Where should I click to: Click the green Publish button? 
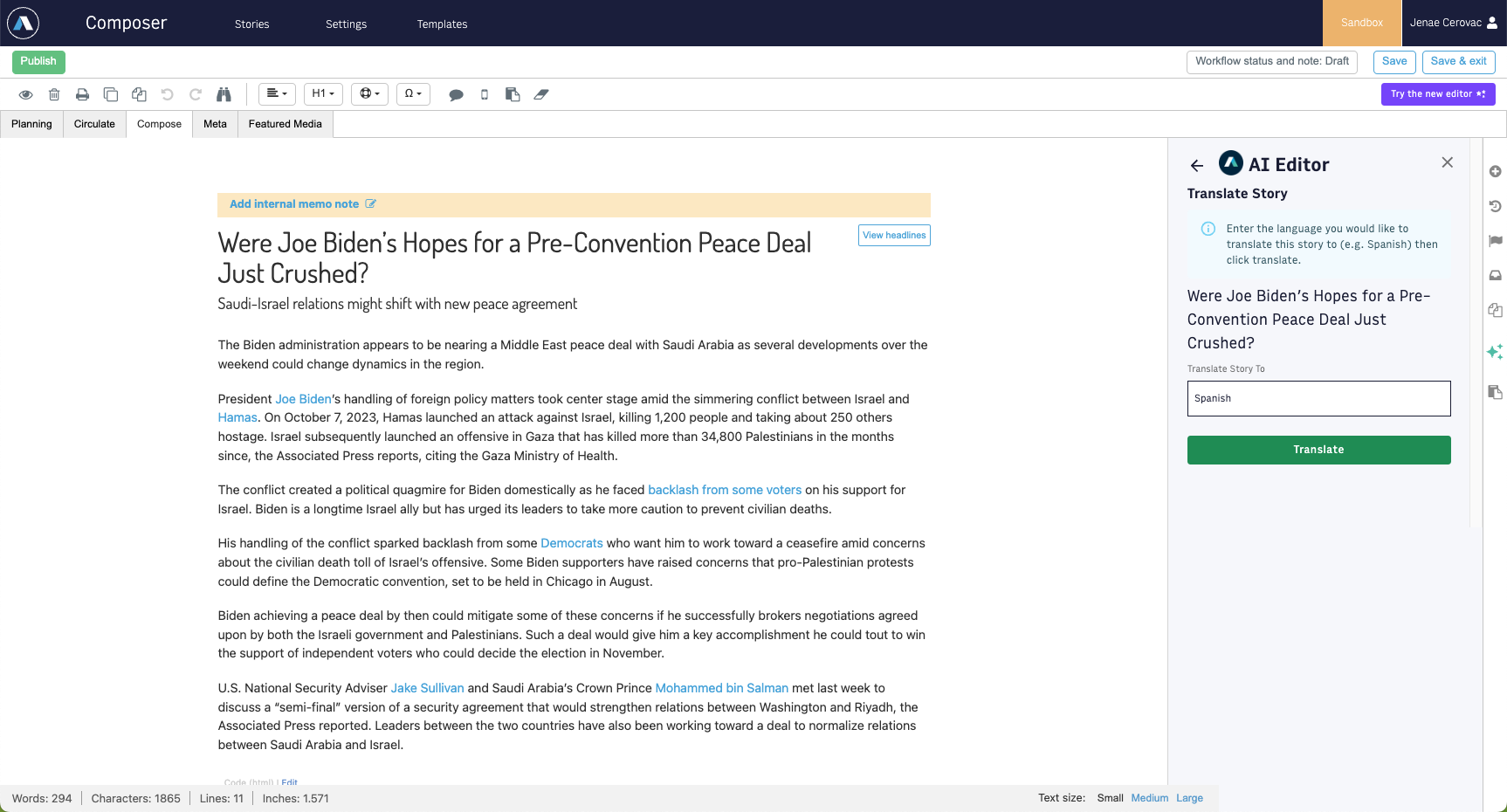coord(38,61)
